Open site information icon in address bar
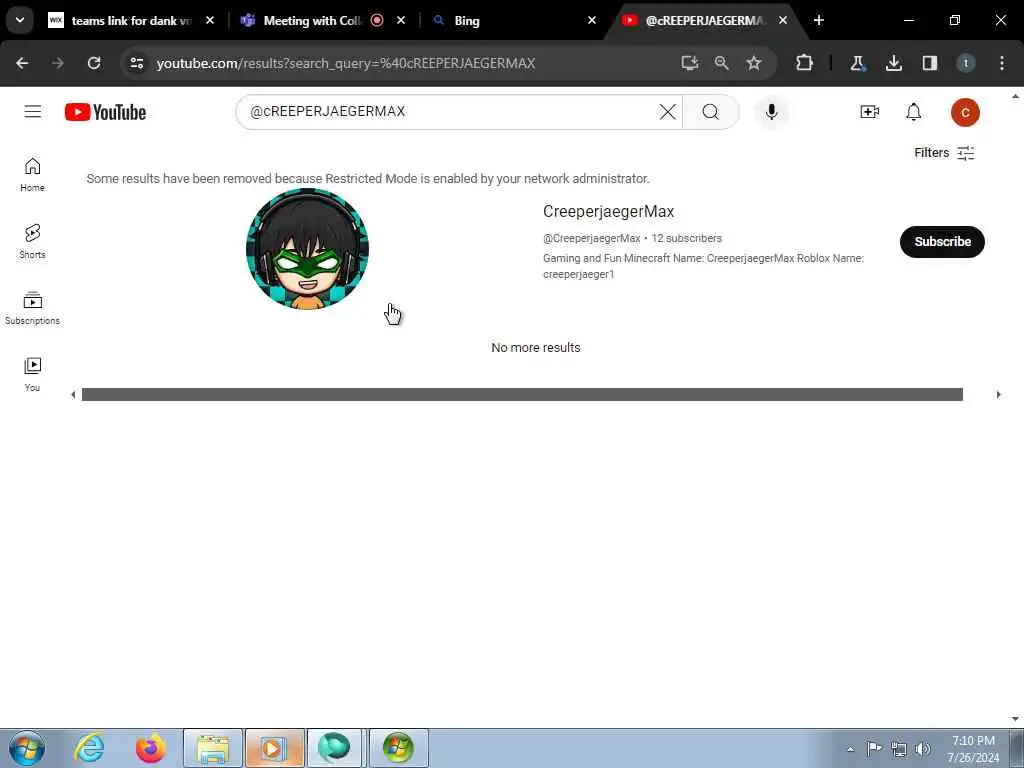 click(x=136, y=63)
